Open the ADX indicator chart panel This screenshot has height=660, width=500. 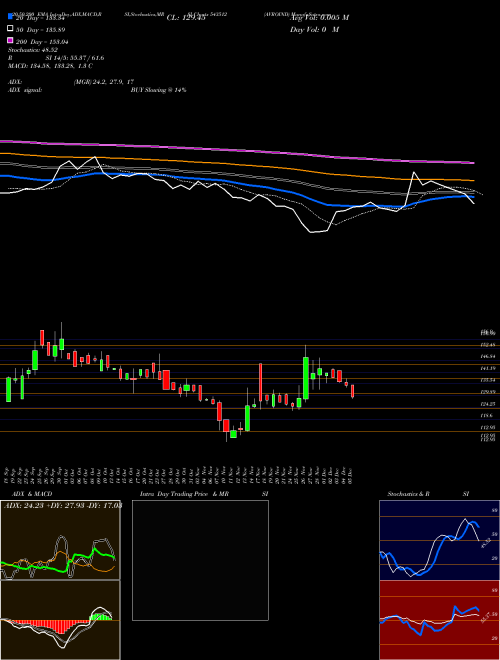[60, 540]
